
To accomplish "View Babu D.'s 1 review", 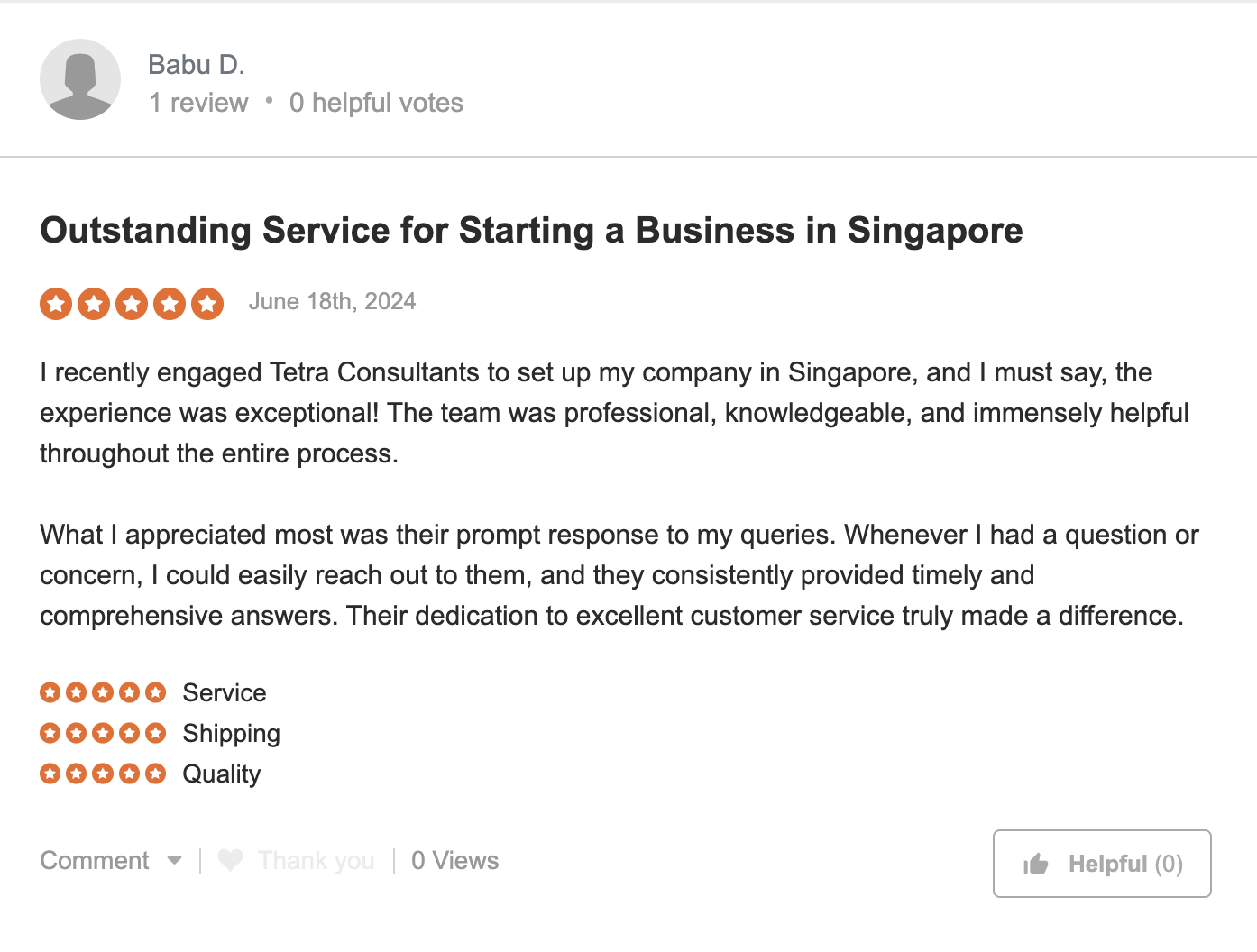I will (x=198, y=103).
